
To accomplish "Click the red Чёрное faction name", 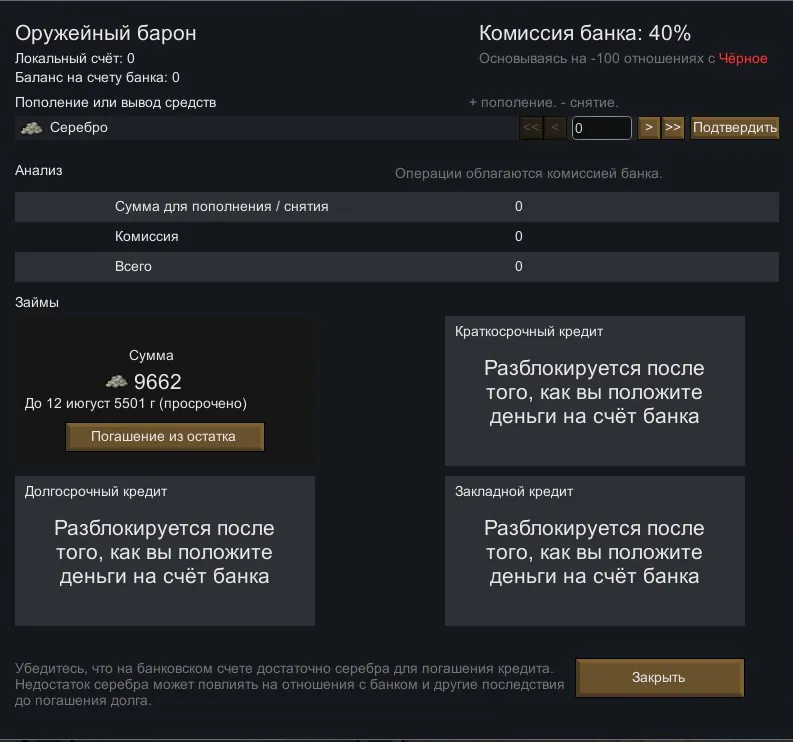I will pos(743,58).
